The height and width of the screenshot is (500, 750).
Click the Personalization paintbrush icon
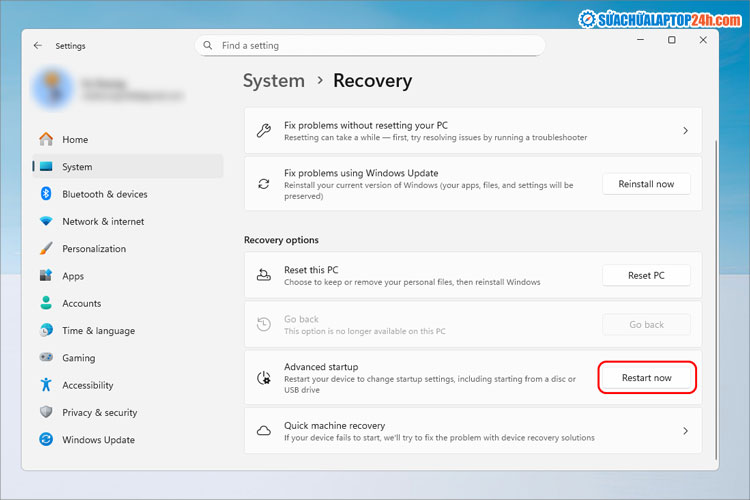(46, 248)
